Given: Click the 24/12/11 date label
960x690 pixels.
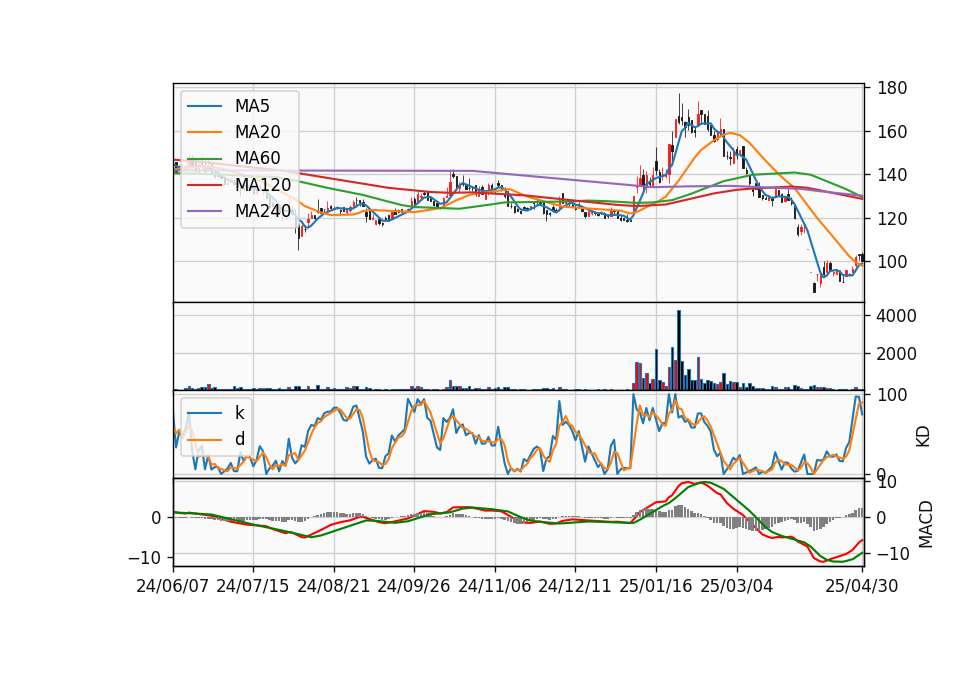Looking at the screenshot, I should click(x=575, y=586).
